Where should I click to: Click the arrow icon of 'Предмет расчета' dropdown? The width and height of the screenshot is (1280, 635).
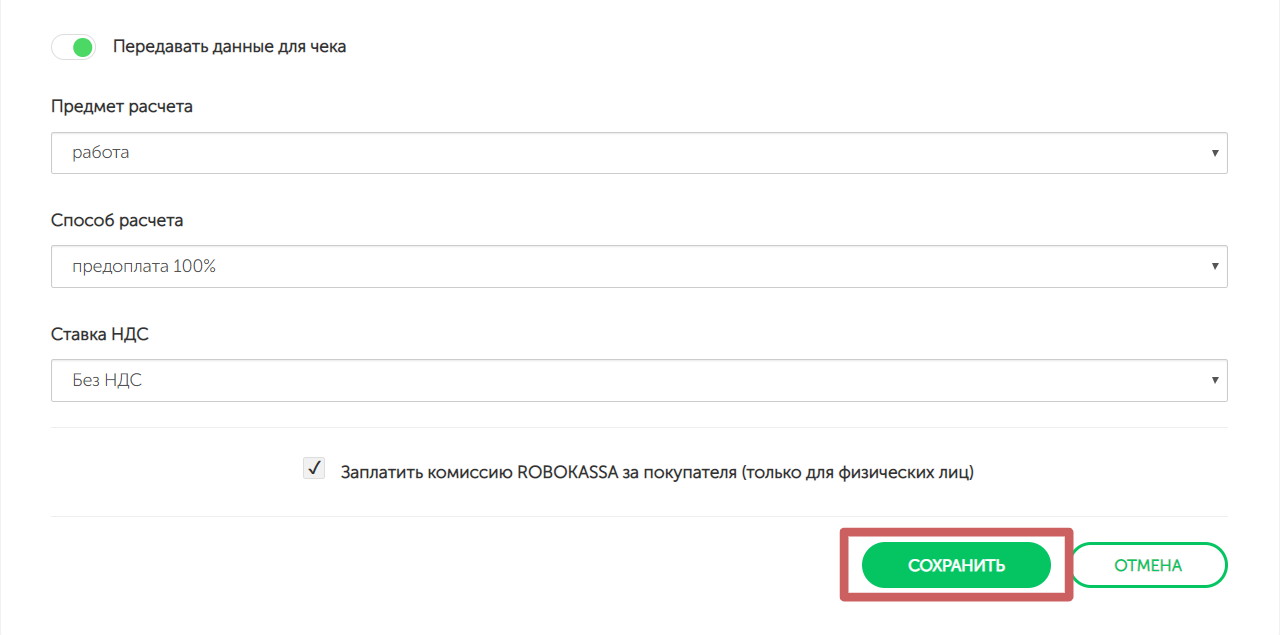[x=1214, y=153]
